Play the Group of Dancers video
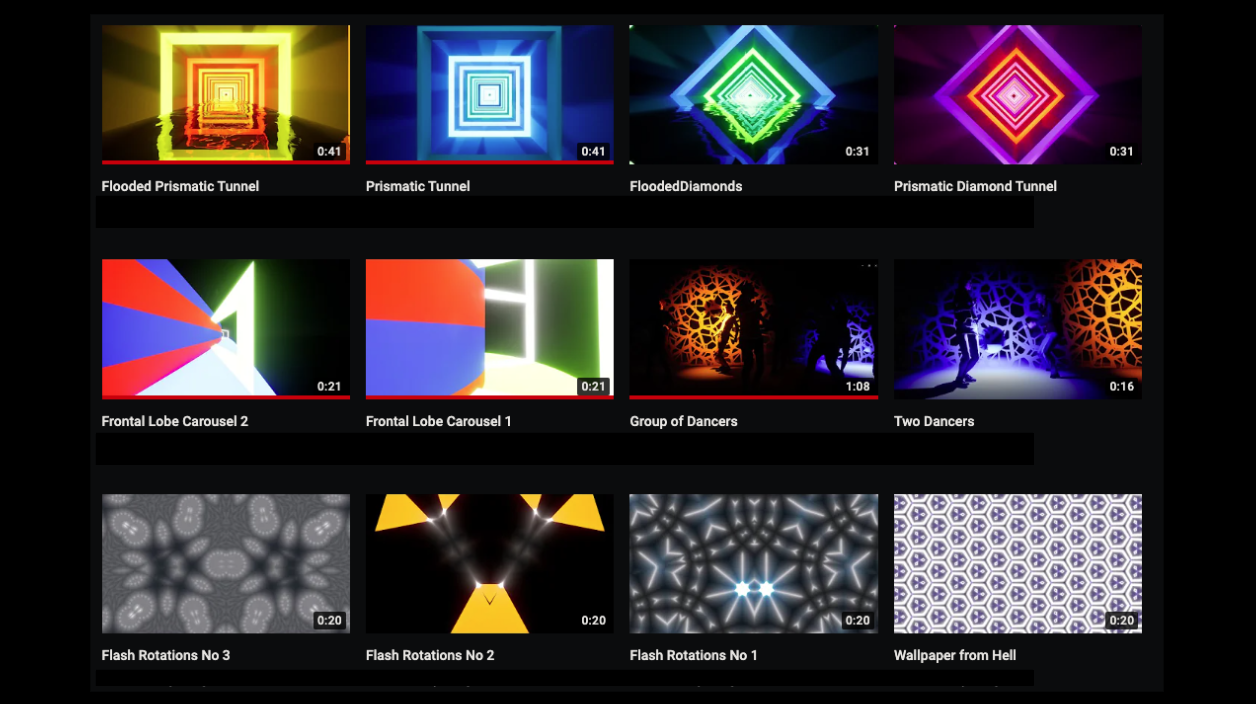 click(753, 328)
